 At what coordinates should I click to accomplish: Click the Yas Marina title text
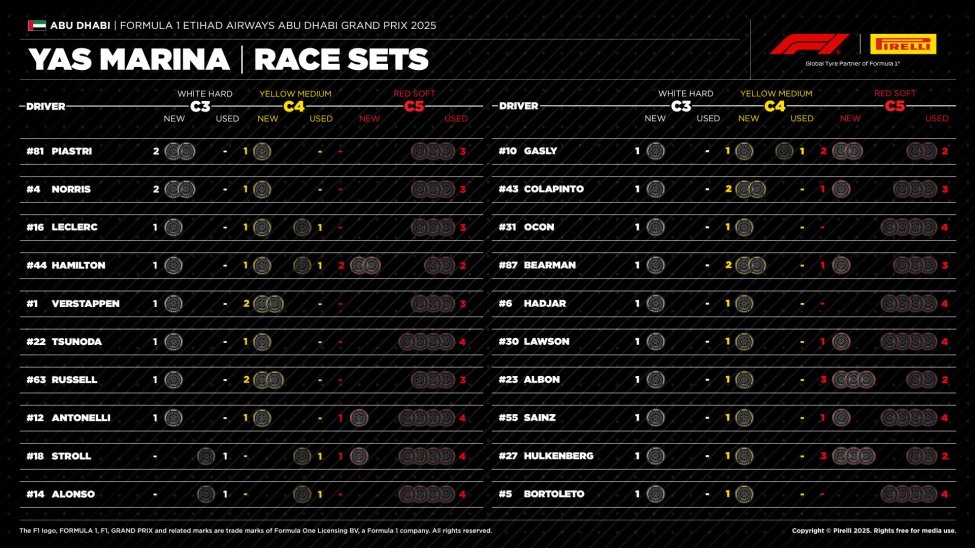pyautogui.click(x=129, y=60)
